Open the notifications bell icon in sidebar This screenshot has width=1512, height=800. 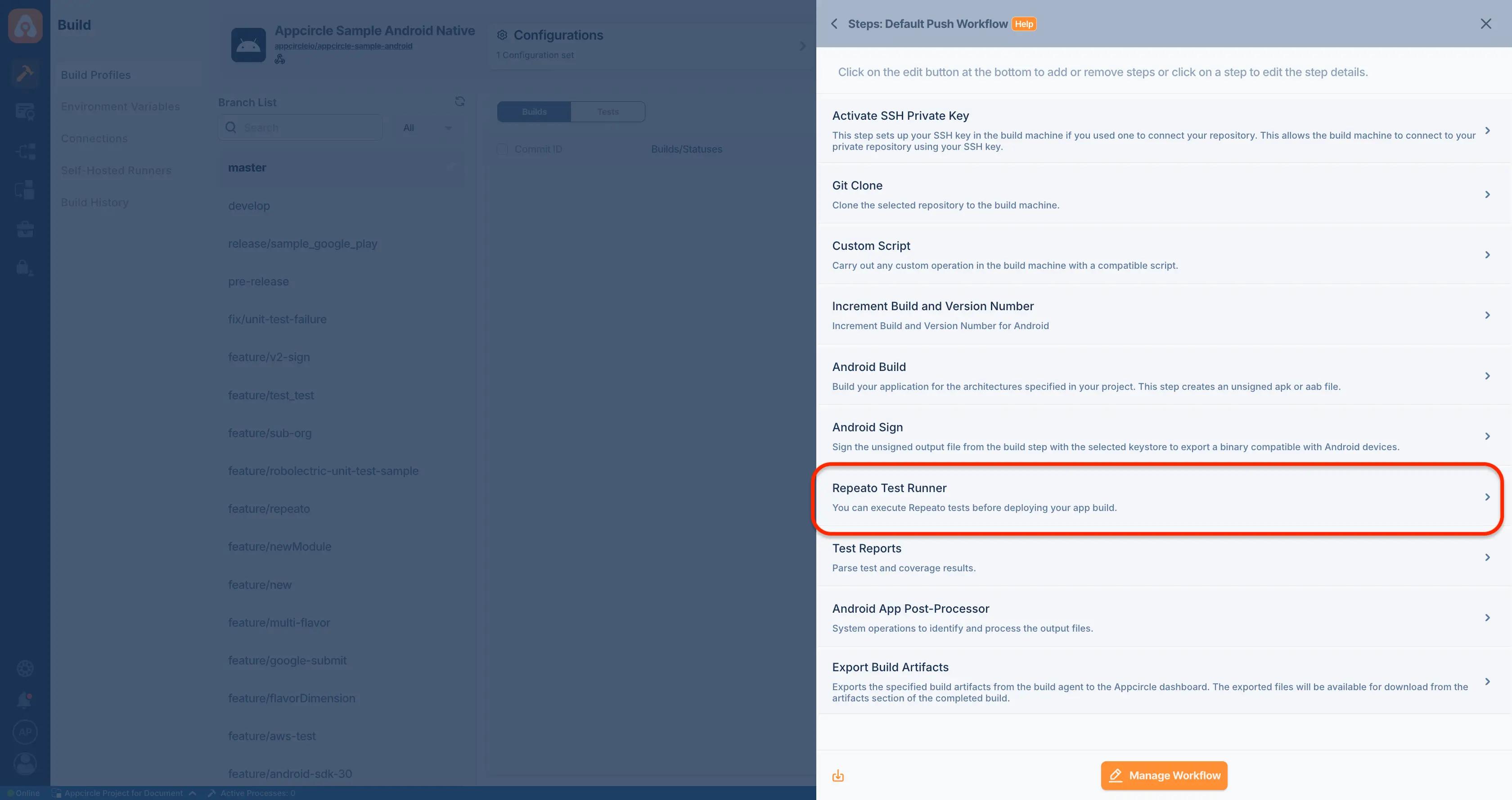pyautogui.click(x=25, y=700)
